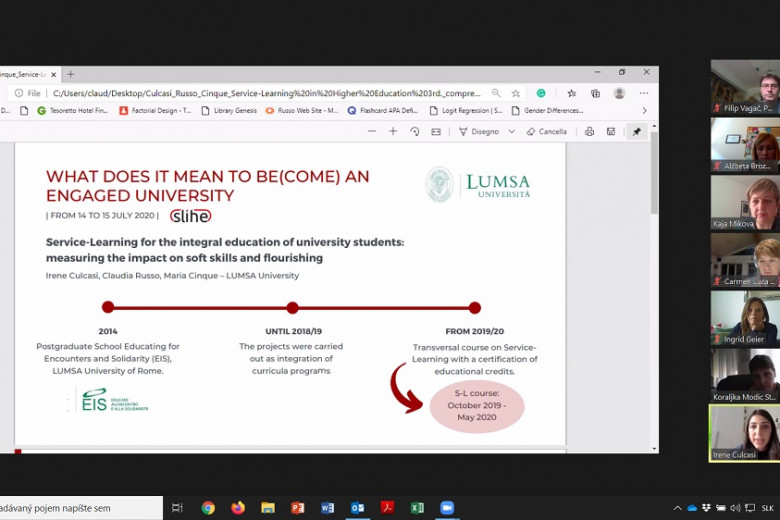The width and height of the screenshot is (780, 520).
Task: Click the slide title WHAT DOES IT MEAN
Action: click(x=207, y=186)
